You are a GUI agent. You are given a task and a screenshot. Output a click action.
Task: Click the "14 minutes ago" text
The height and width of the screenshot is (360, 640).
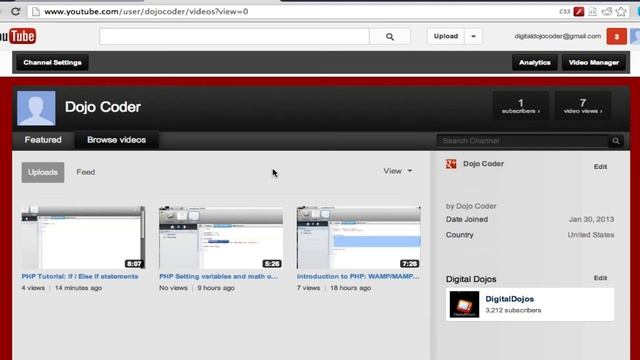[x=78, y=288]
